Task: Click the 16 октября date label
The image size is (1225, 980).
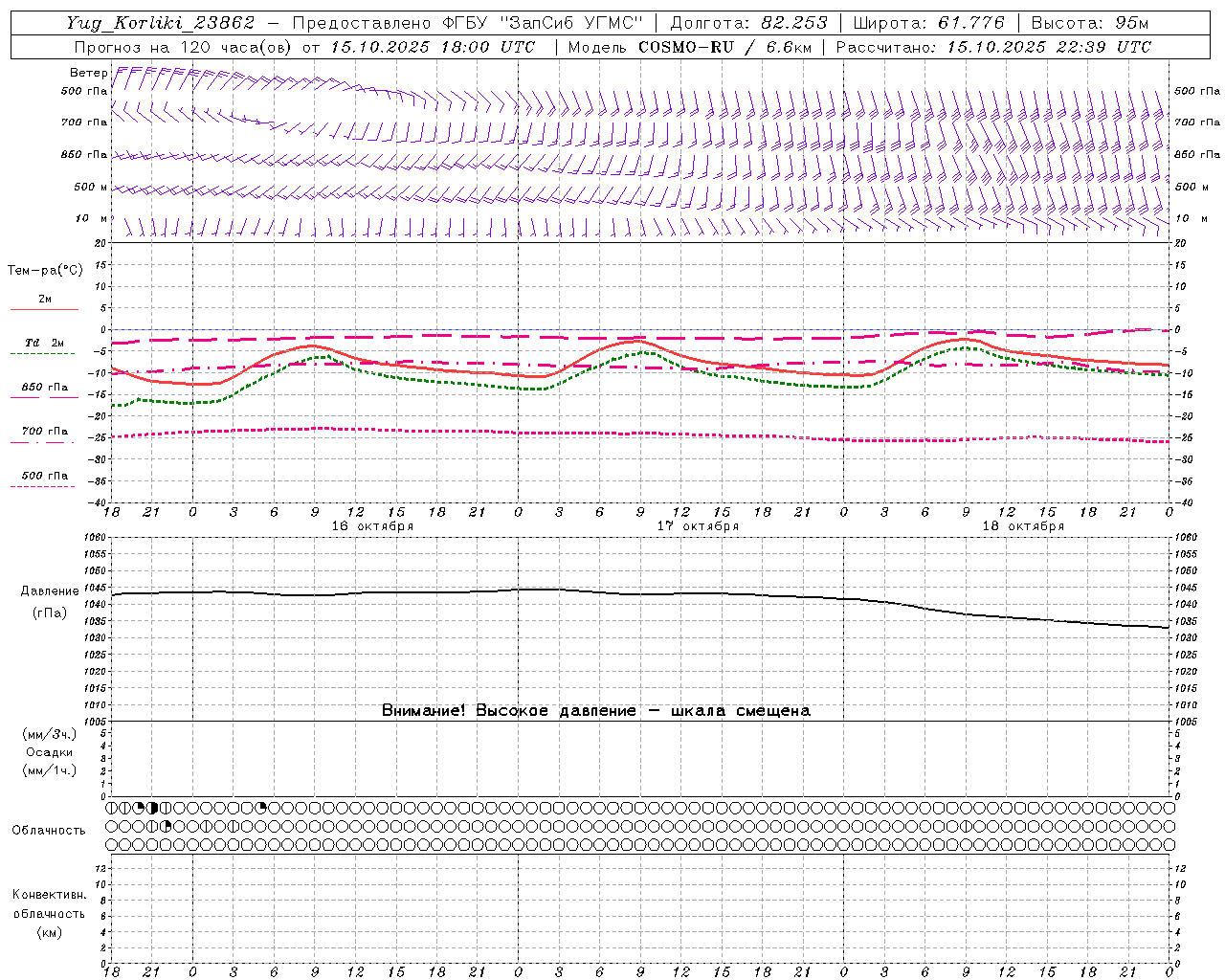Action: coord(372,526)
